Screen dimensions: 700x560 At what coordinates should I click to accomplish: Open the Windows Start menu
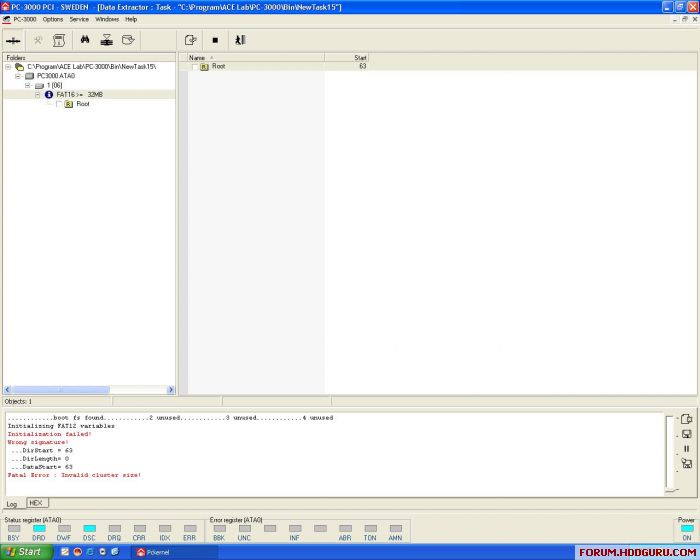click(26, 552)
